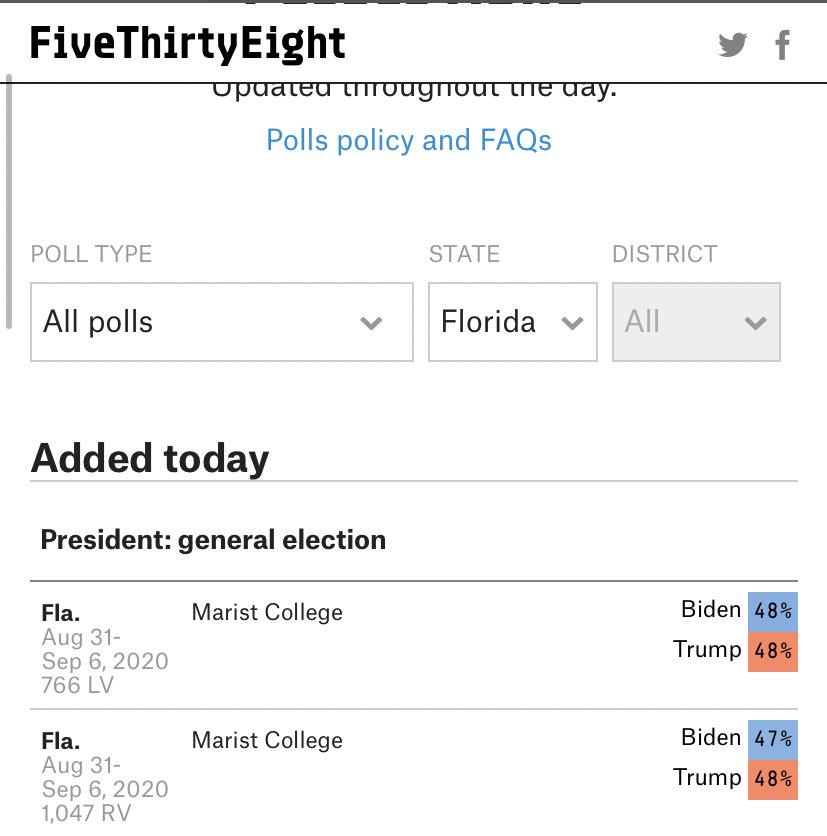The height and width of the screenshot is (836, 827).
Task: Click Biden 48% blue swatch
Action: 773,610
